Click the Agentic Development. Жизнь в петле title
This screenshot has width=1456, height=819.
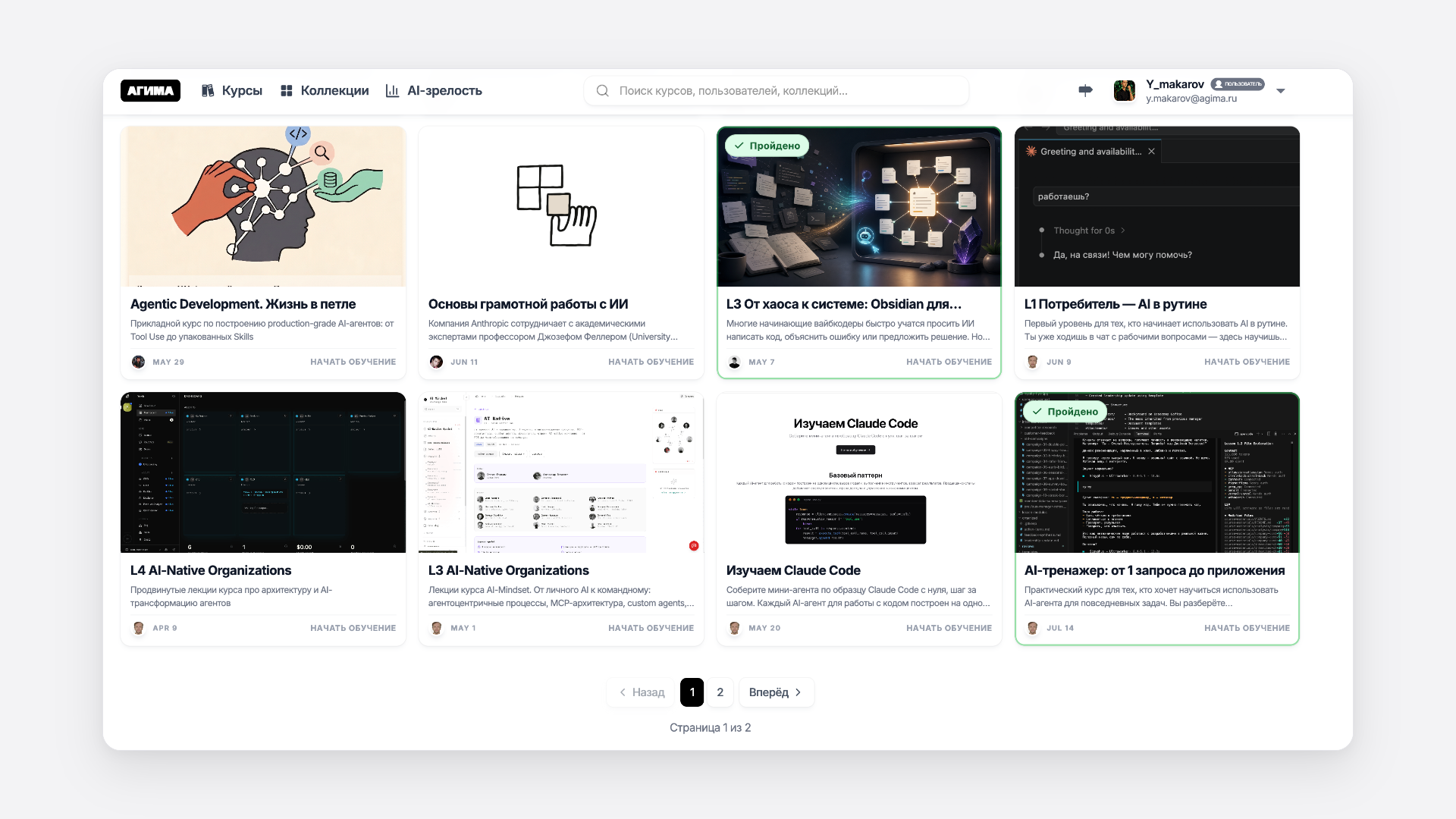point(243,304)
